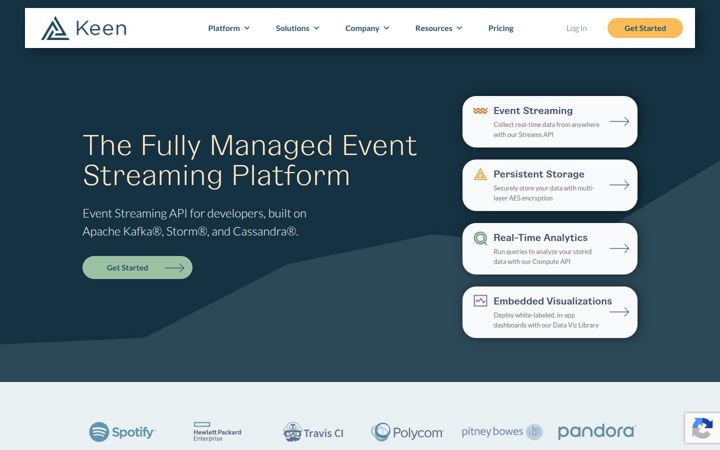The height and width of the screenshot is (450, 720).
Task: Click "Deploy white-labeled, in-app dashboards" description
Action: [x=546, y=320]
